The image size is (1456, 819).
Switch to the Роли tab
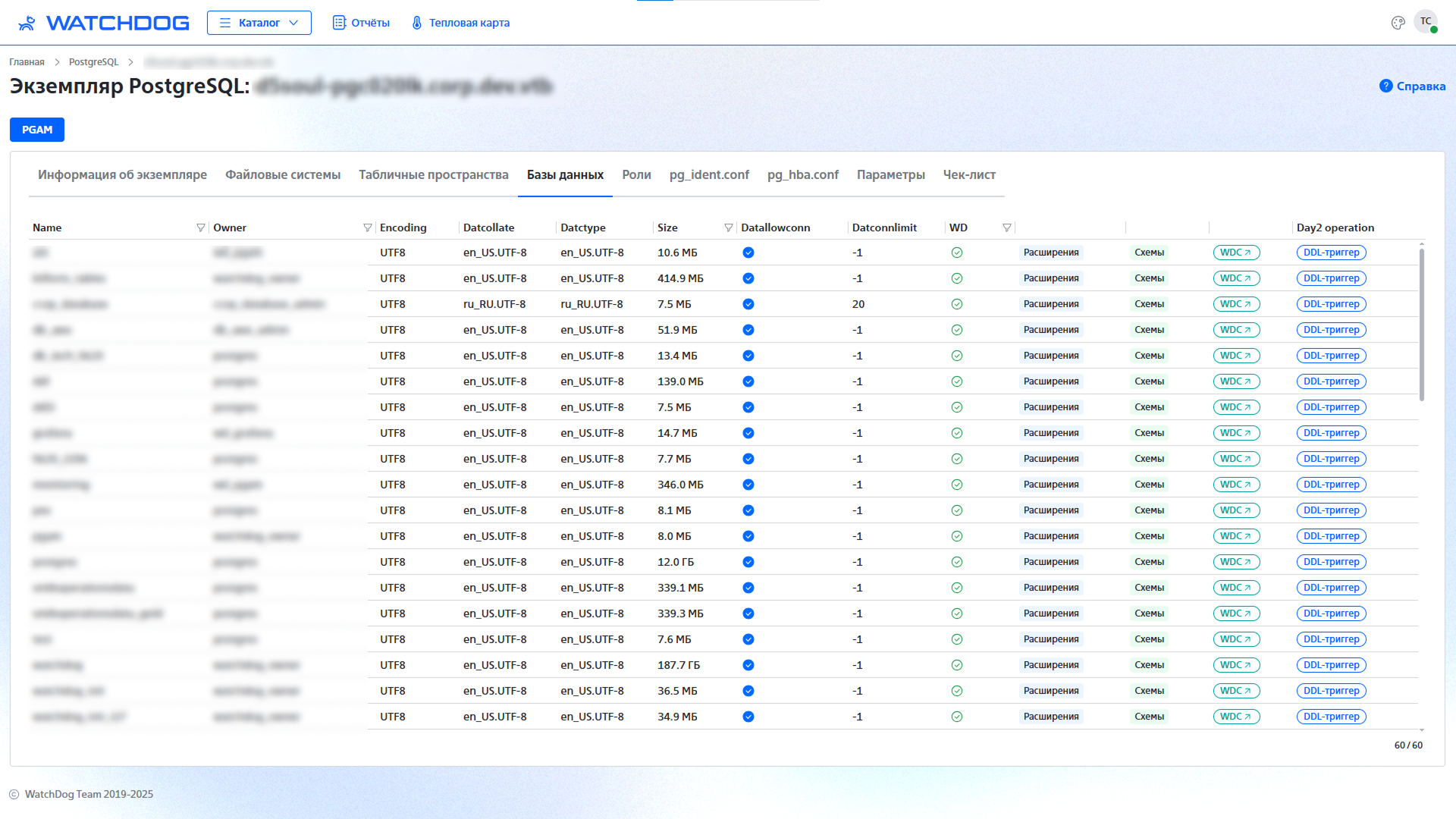pos(636,174)
